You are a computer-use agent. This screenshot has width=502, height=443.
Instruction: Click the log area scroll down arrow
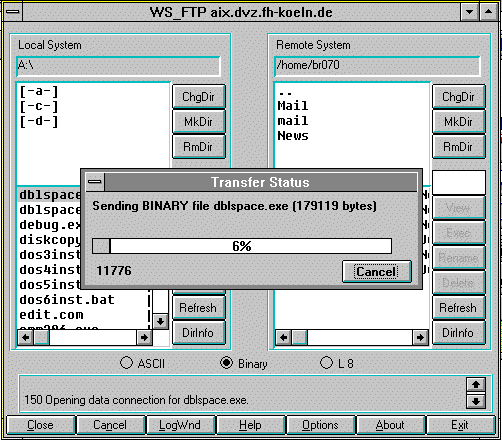[476, 401]
